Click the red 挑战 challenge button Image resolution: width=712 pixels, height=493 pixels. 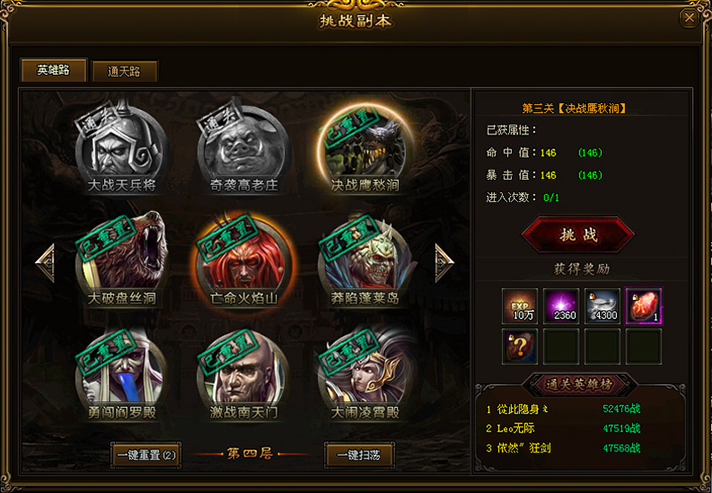pos(578,235)
